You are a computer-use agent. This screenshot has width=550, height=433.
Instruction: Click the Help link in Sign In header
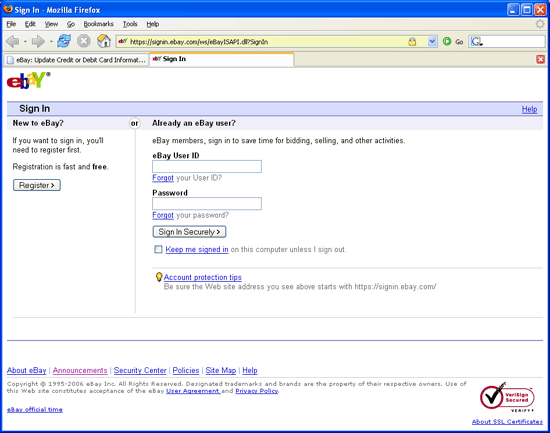click(529, 109)
